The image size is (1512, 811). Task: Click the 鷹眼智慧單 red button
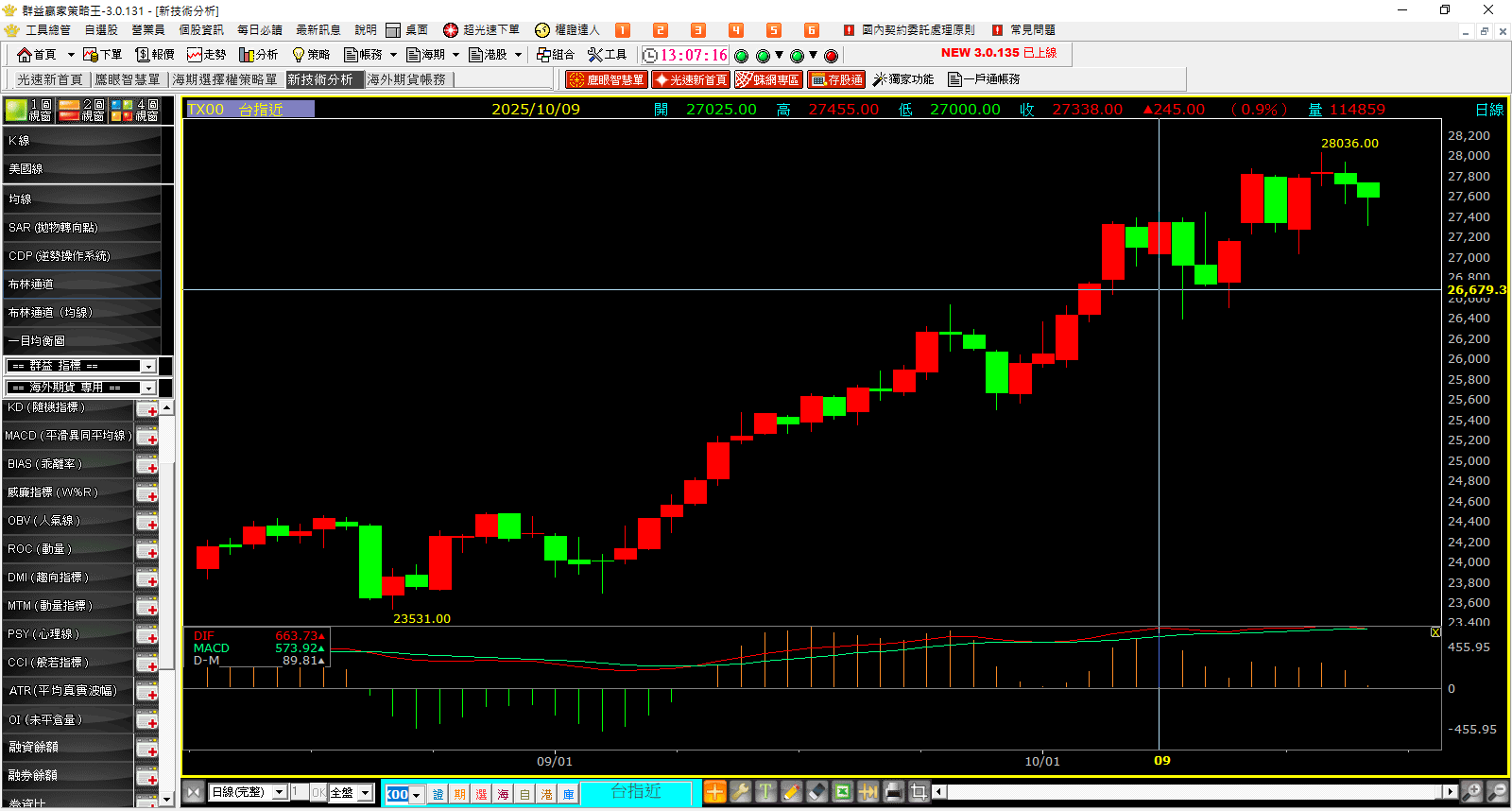tap(607, 79)
